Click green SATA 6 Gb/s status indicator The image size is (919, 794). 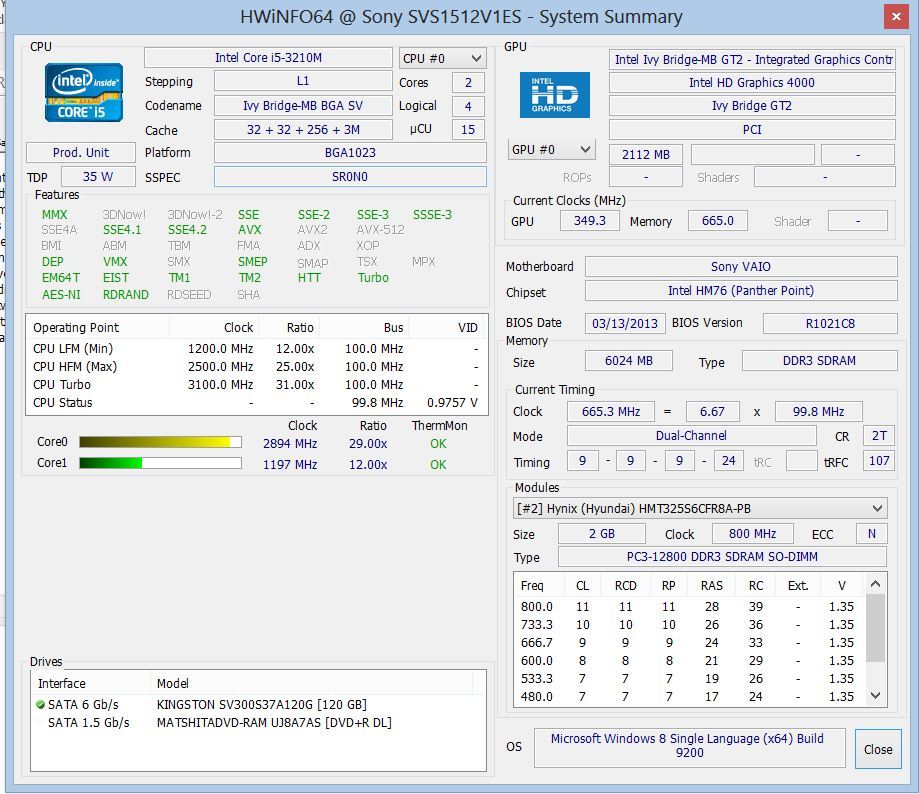pos(40,704)
